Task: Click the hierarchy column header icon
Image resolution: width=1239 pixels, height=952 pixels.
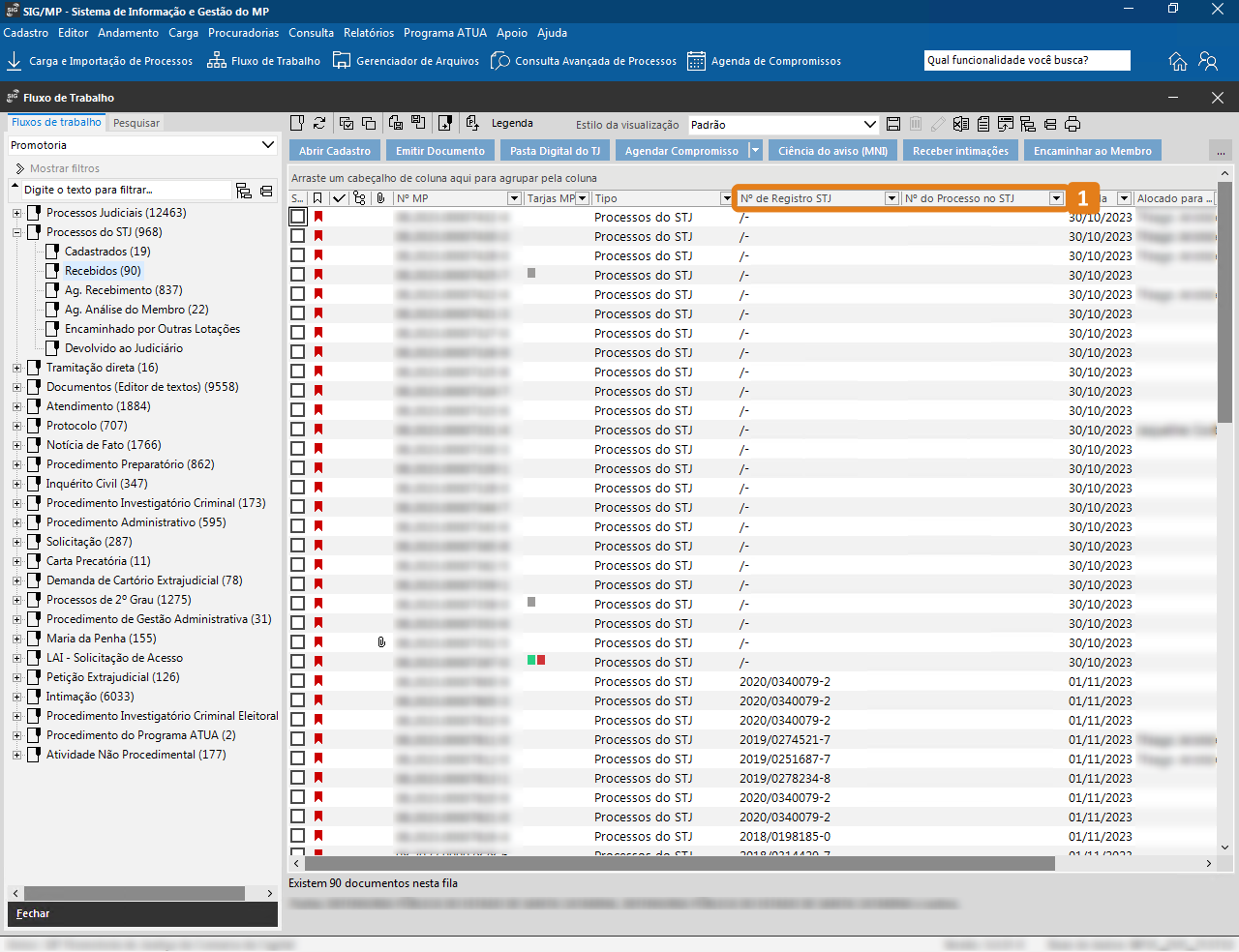Action: (x=360, y=198)
